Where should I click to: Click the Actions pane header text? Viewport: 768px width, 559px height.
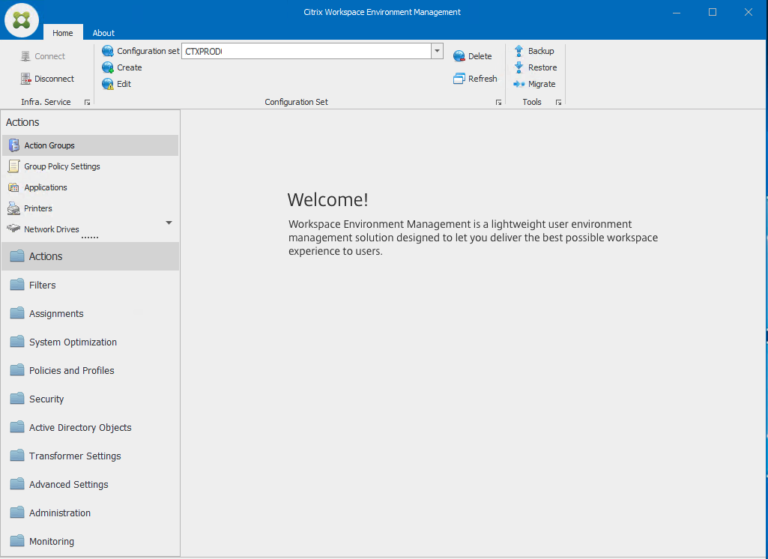[x=23, y=122]
